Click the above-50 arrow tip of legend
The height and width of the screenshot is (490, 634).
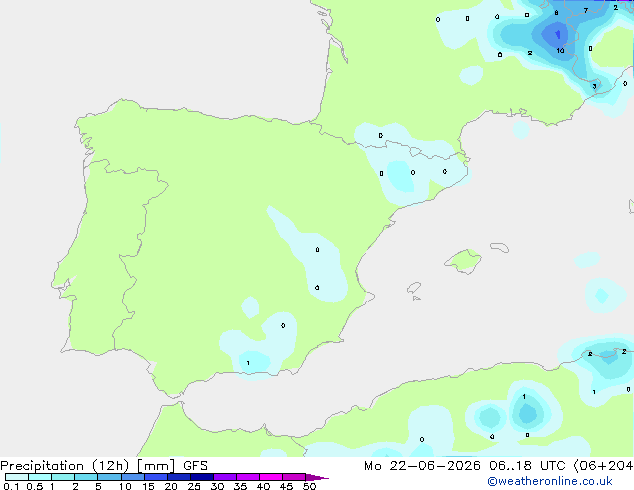pyautogui.click(x=317, y=477)
